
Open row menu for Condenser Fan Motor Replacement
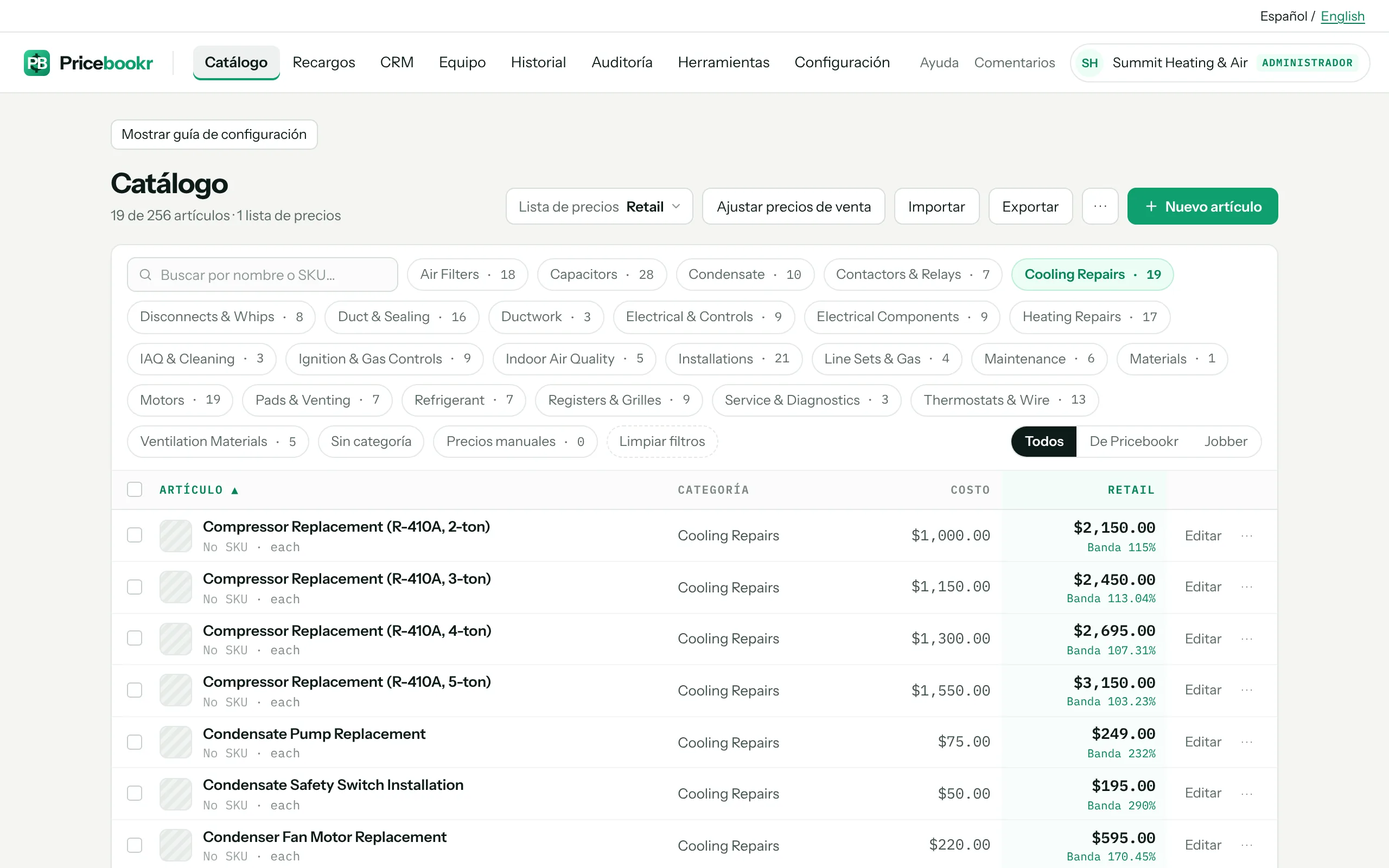coord(1247,845)
